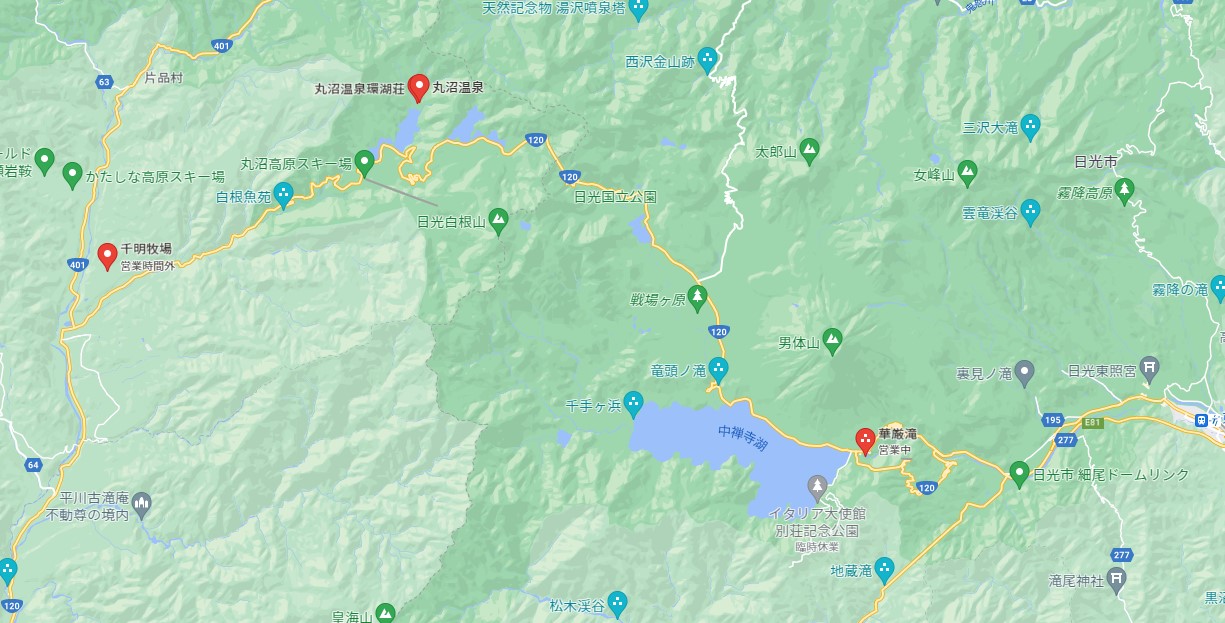Click the red pin at 丸沼温泉環湖荘
This screenshot has height=623, width=1225.
tap(419, 89)
